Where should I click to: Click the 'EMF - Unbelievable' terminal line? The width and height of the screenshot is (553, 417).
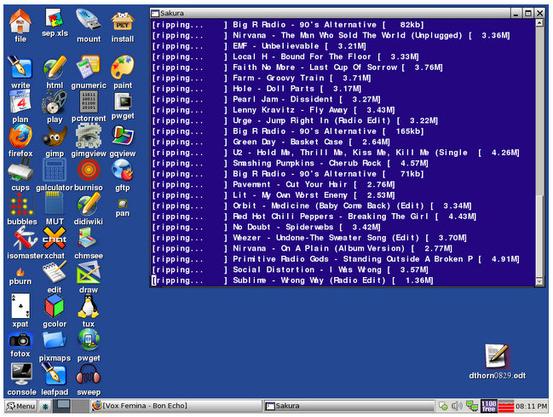[259, 46]
